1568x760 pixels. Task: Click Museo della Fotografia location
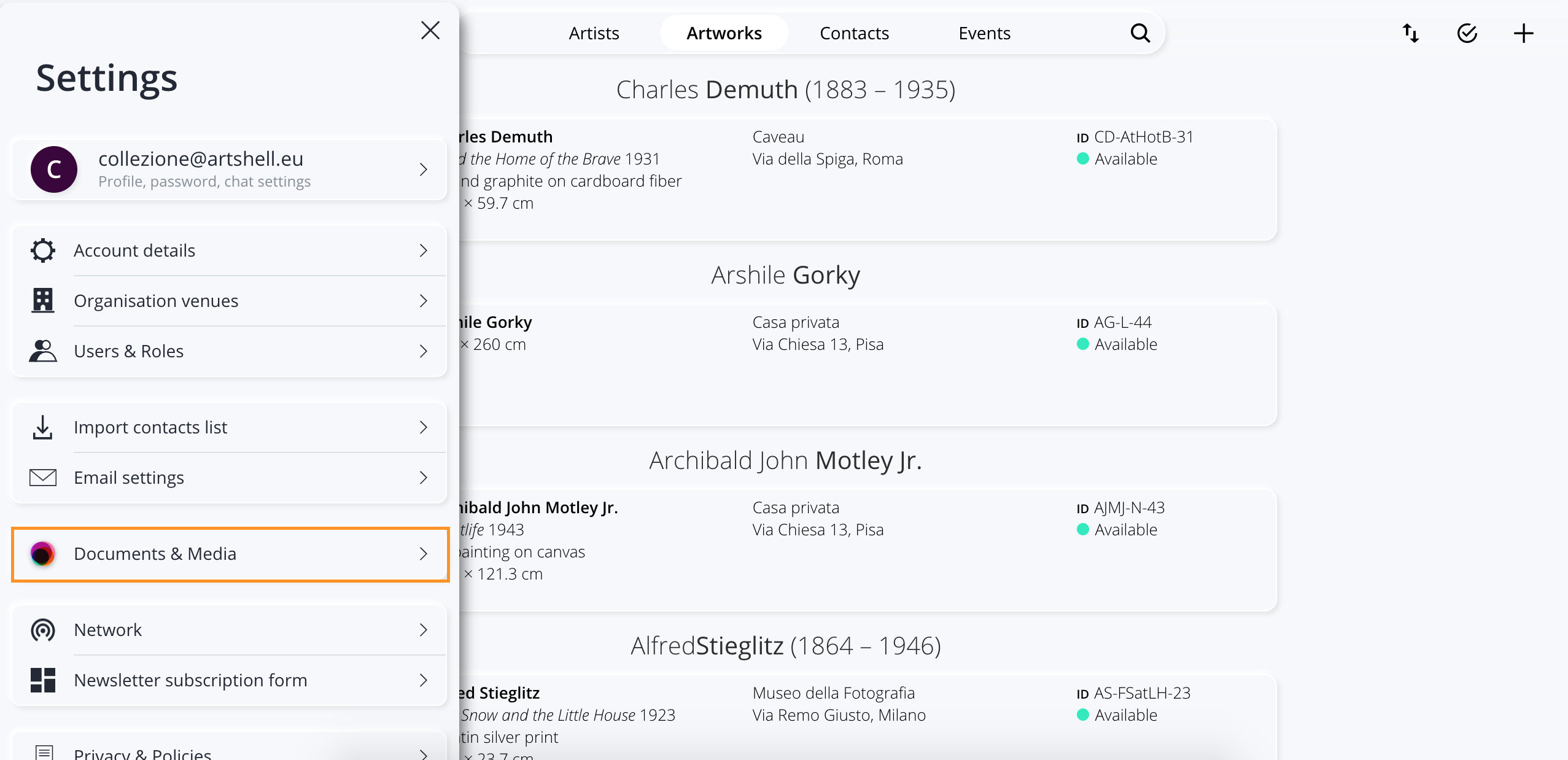tap(834, 693)
